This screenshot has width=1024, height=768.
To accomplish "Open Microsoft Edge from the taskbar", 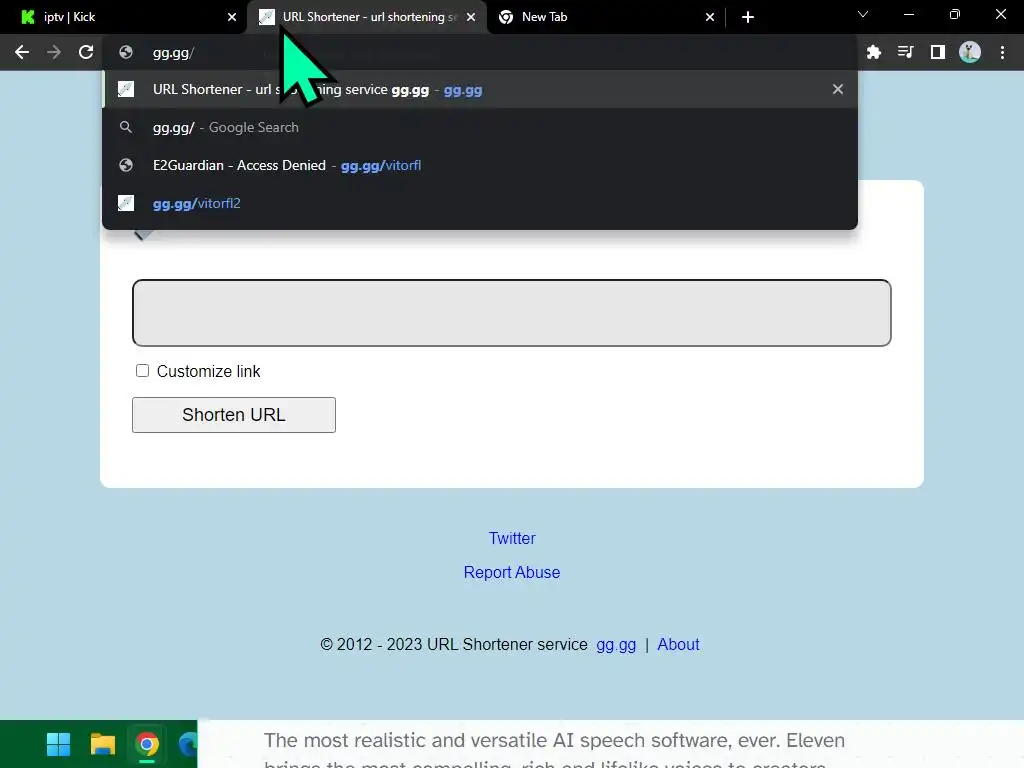I will 189,744.
